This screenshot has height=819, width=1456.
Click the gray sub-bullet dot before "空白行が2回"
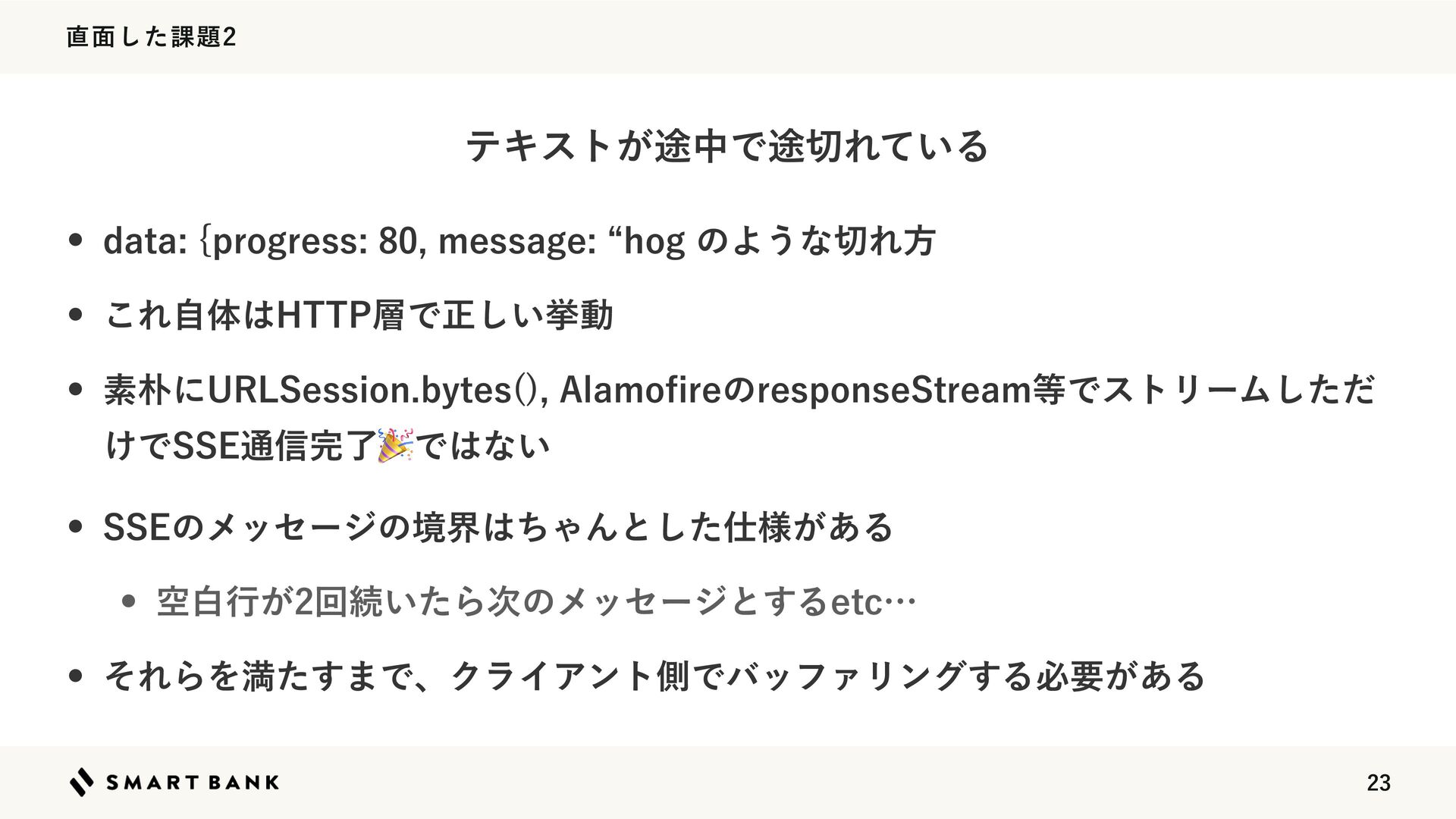pos(128,602)
